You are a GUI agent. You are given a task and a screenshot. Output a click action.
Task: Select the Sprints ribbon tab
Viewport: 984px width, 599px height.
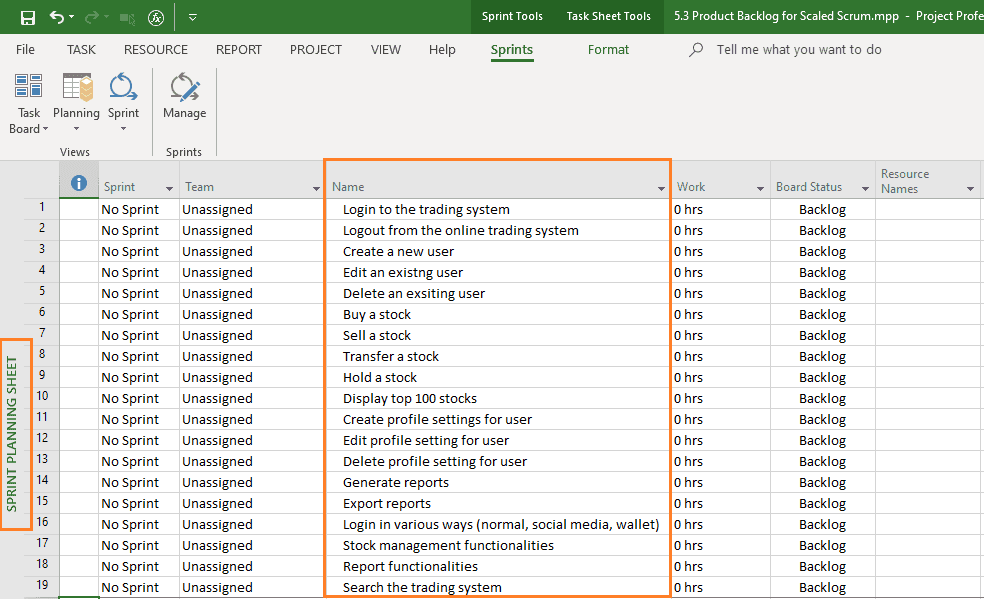(511, 50)
